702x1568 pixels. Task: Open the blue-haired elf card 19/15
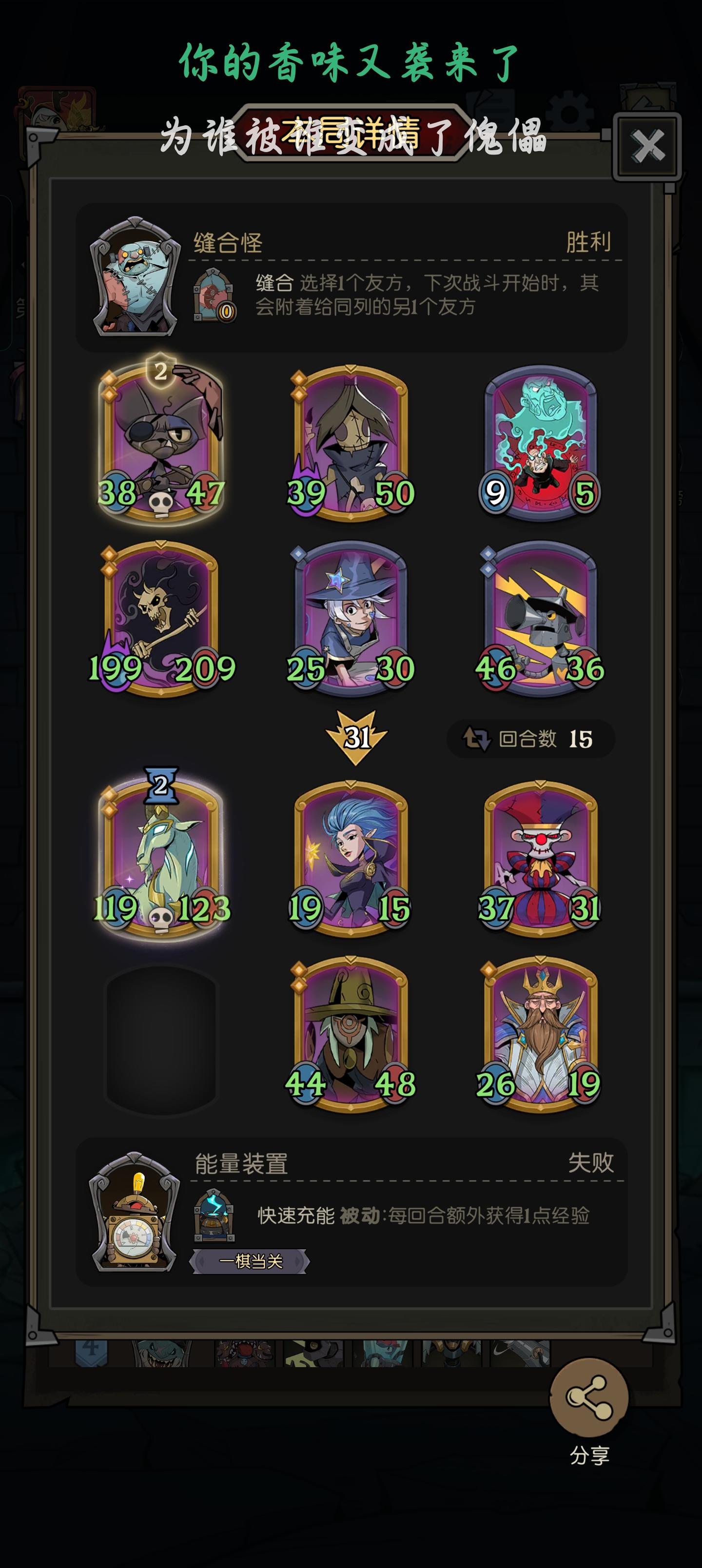(x=350, y=857)
